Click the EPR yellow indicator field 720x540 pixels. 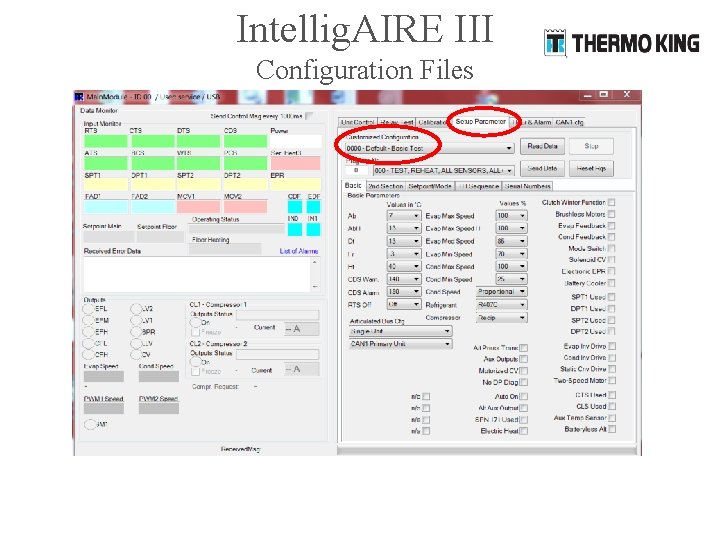(x=295, y=185)
